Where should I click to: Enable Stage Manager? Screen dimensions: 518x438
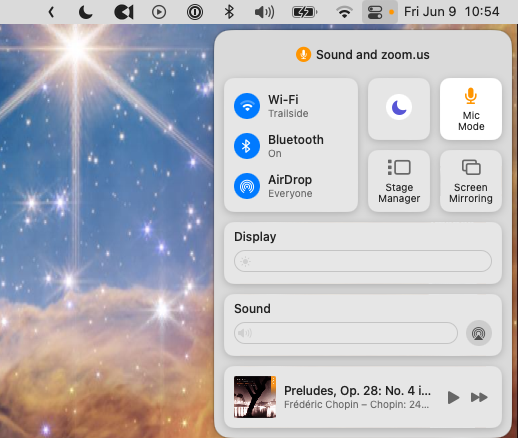point(399,181)
